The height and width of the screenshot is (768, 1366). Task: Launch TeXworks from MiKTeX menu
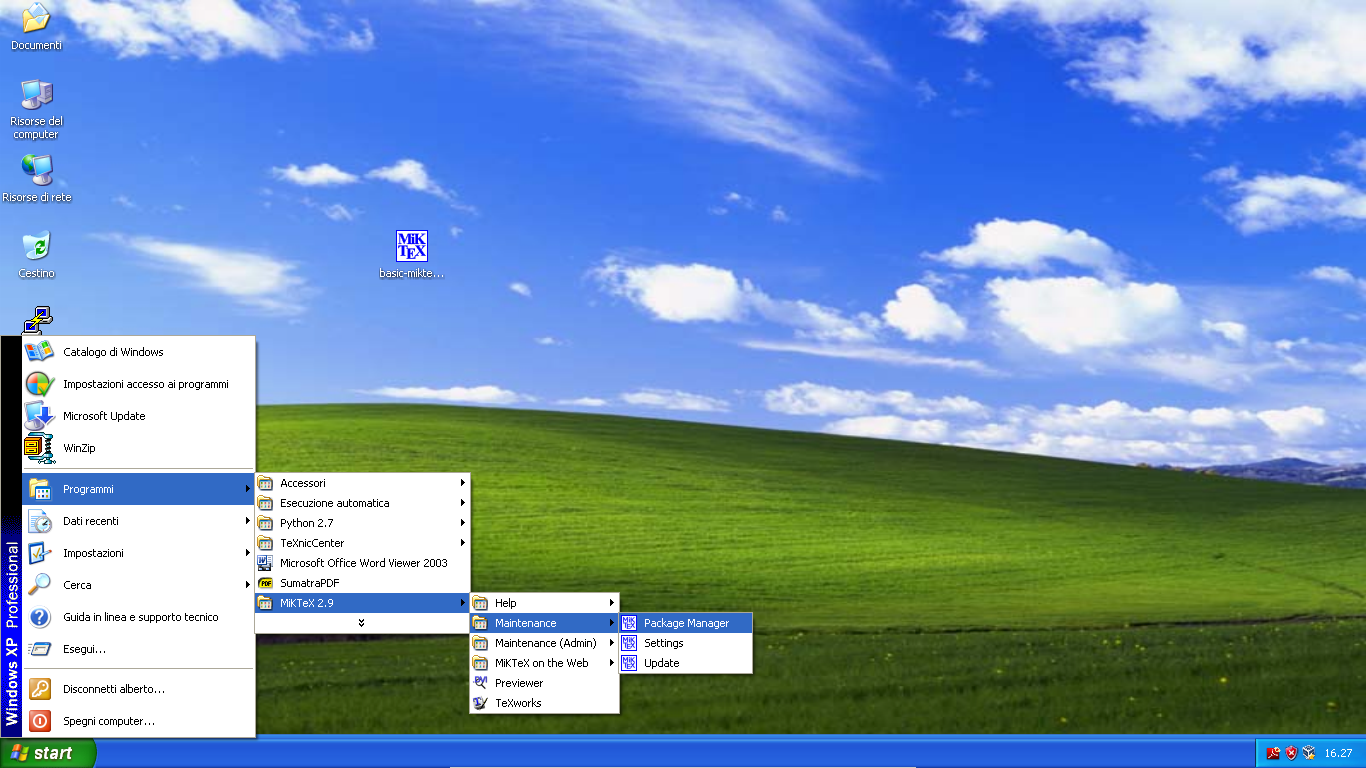click(x=545, y=703)
